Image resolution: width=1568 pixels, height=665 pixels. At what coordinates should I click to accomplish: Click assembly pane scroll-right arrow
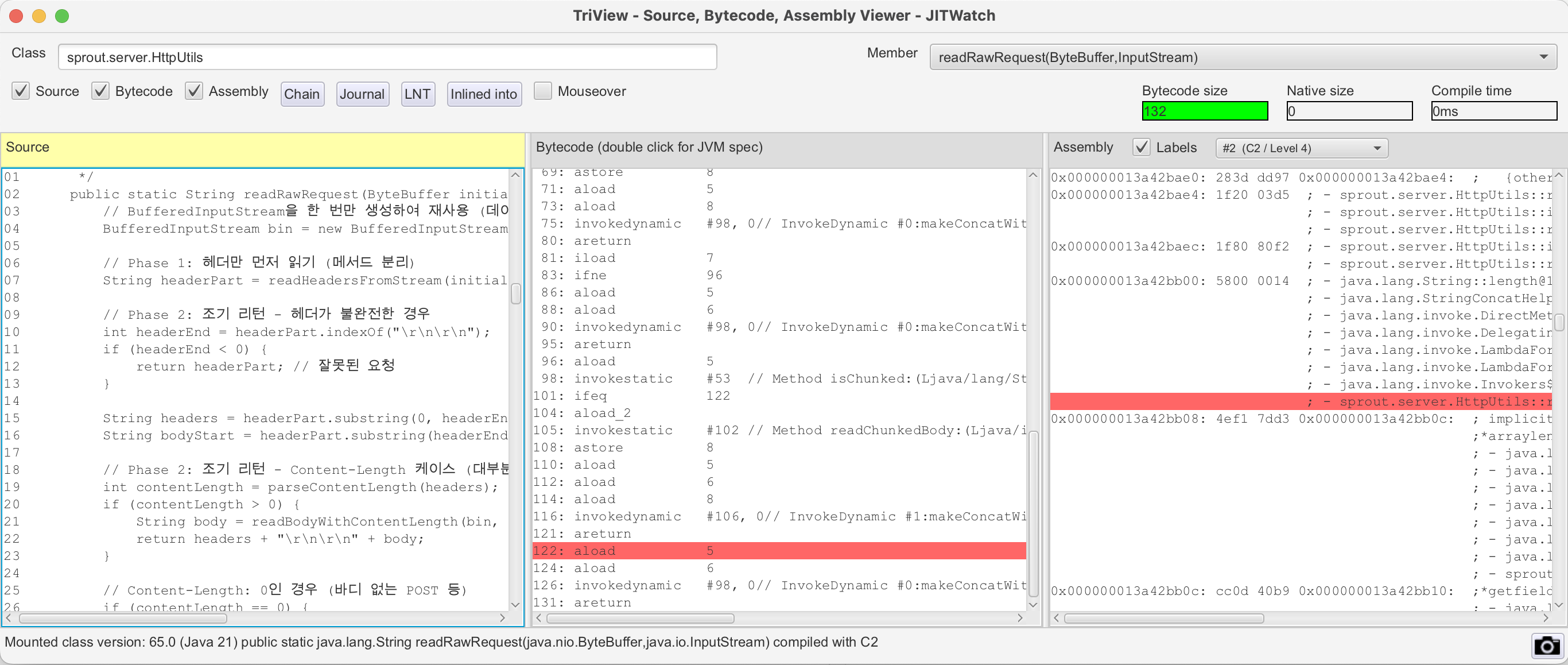tap(1546, 618)
